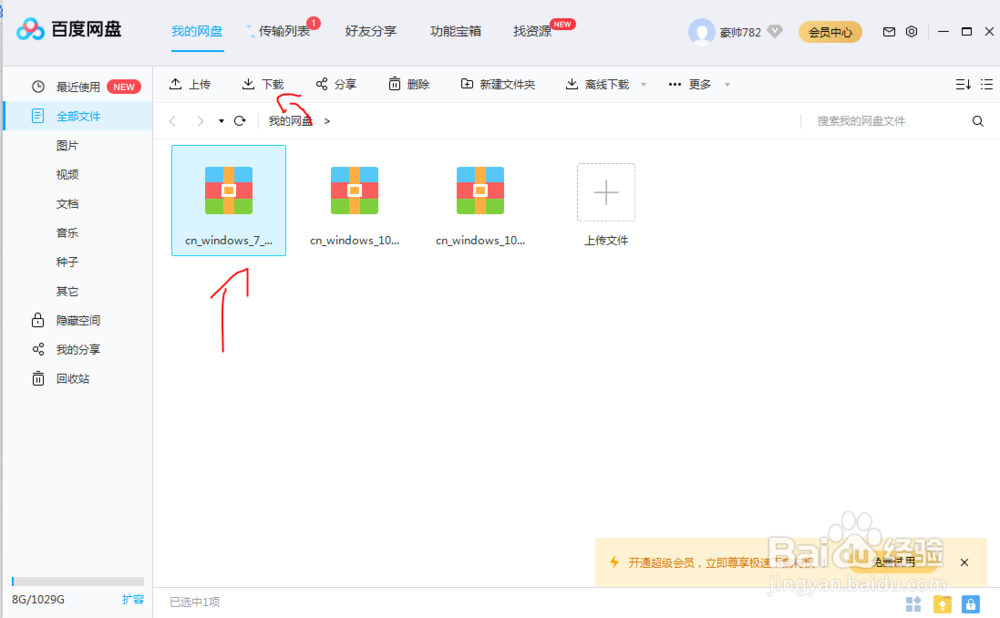Click the yellow transfer folder icon bottom right
The image size is (1000, 618).
pyautogui.click(x=941, y=604)
